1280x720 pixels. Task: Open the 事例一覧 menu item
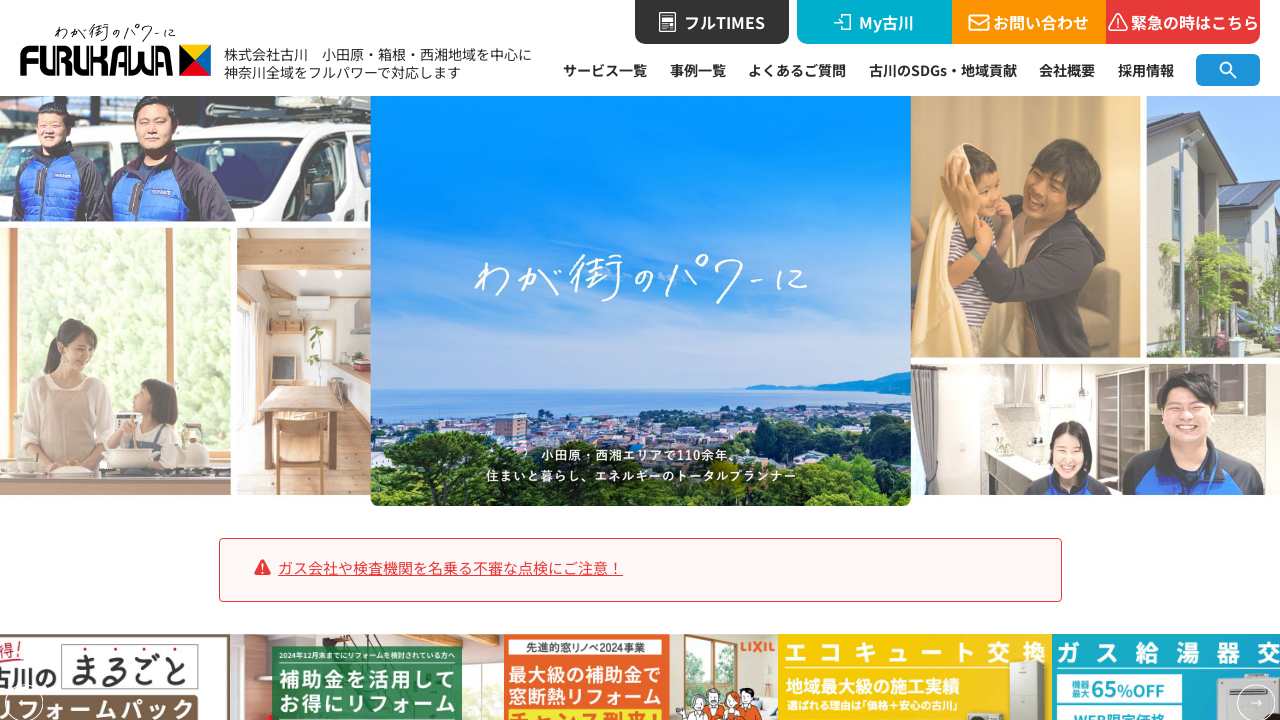tap(697, 70)
